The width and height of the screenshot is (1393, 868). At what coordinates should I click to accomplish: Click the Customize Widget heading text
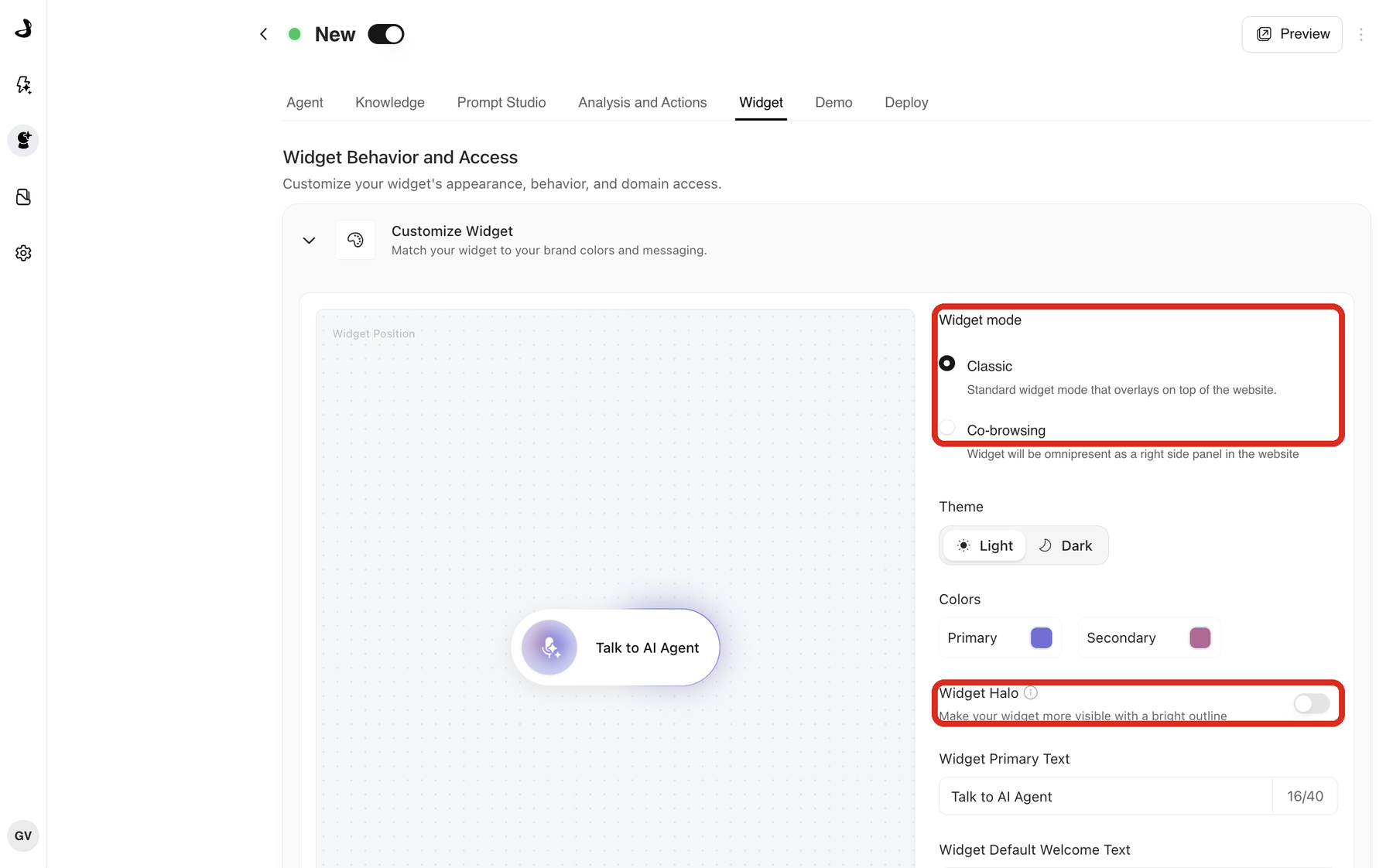tap(452, 231)
